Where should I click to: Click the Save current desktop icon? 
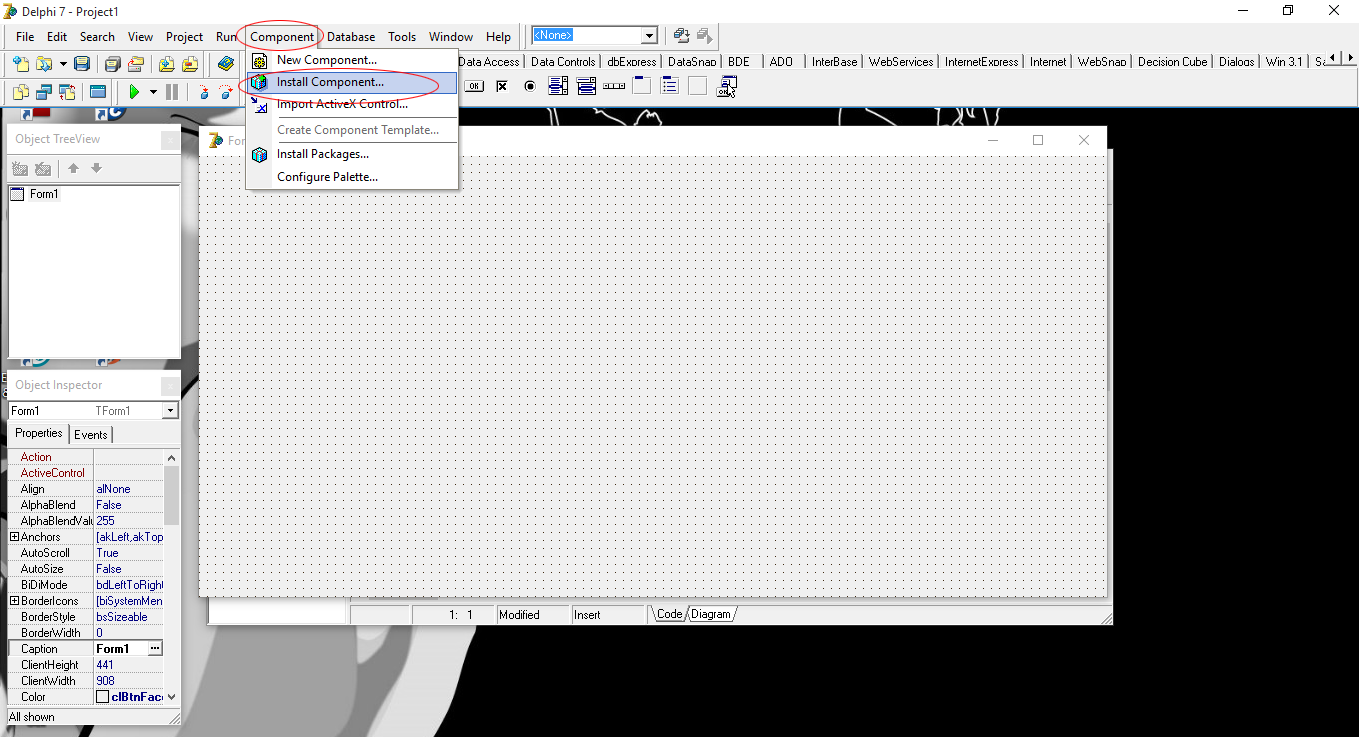[x=682, y=36]
